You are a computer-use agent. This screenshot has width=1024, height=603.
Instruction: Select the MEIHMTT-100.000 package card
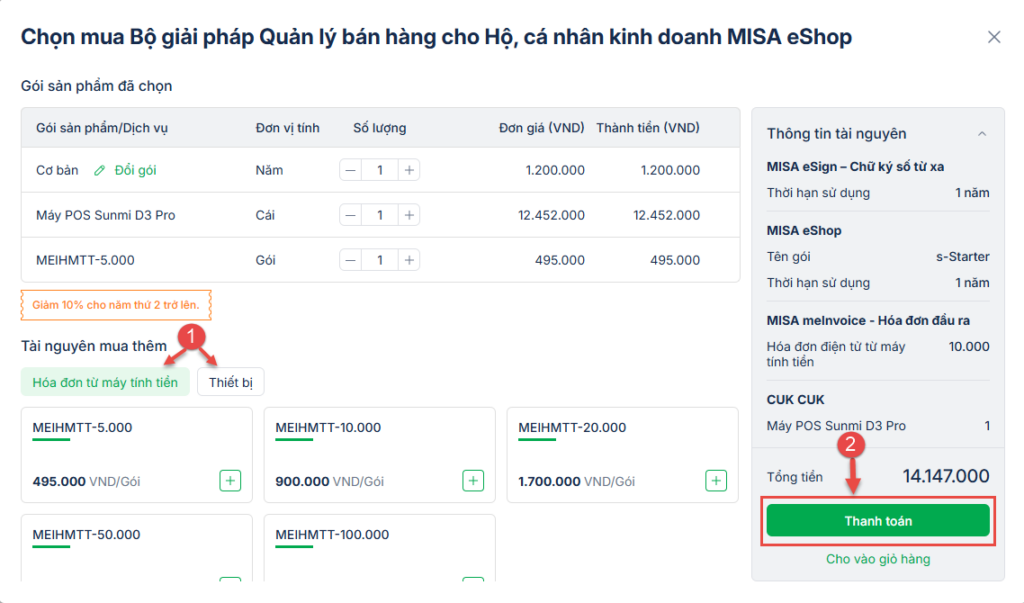379,547
